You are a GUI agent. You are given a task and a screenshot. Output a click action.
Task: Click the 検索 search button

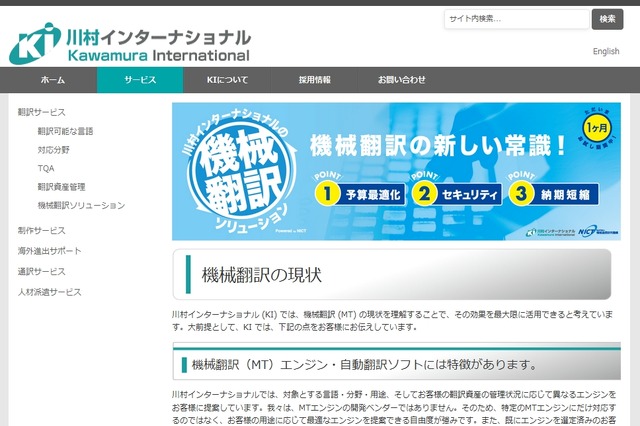point(607,19)
